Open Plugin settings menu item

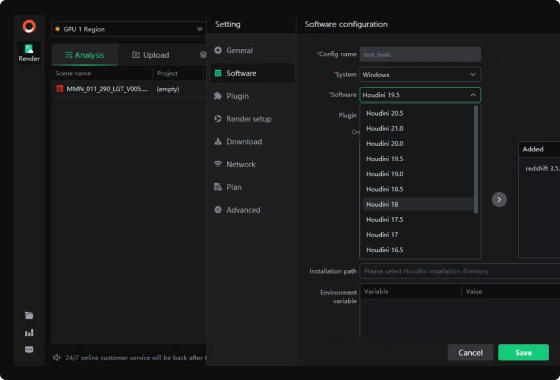click(252, 96)
